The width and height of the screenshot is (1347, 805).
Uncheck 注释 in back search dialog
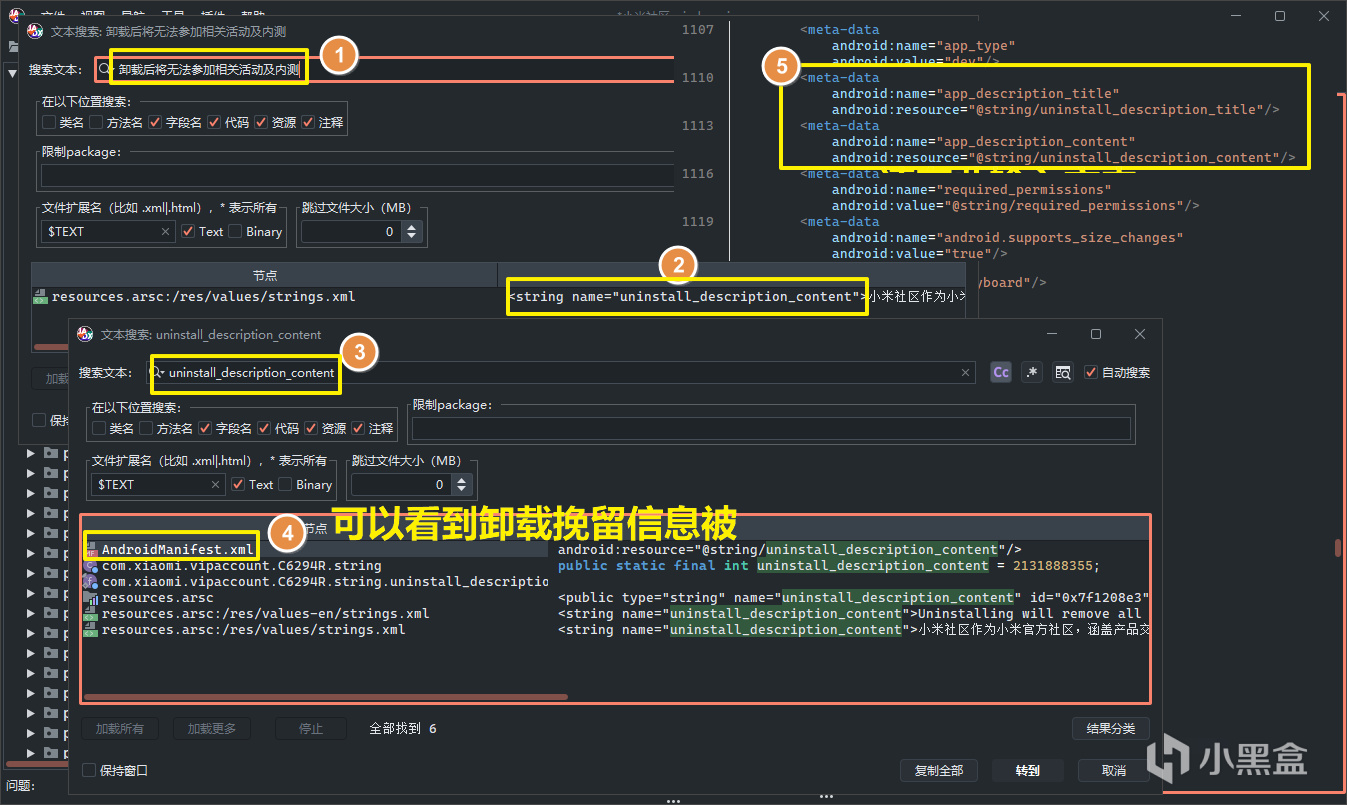coord(308,122)
